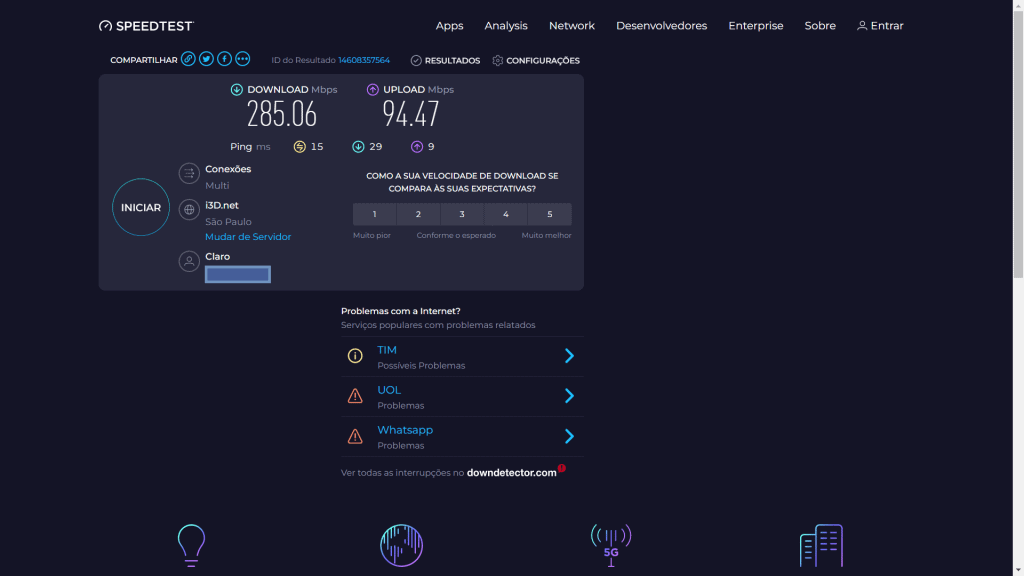Viewport: 1024px width, 576px height.
Task: Open RESULTADOS results history
Action: pyautogui.click(x=445, y=60)
